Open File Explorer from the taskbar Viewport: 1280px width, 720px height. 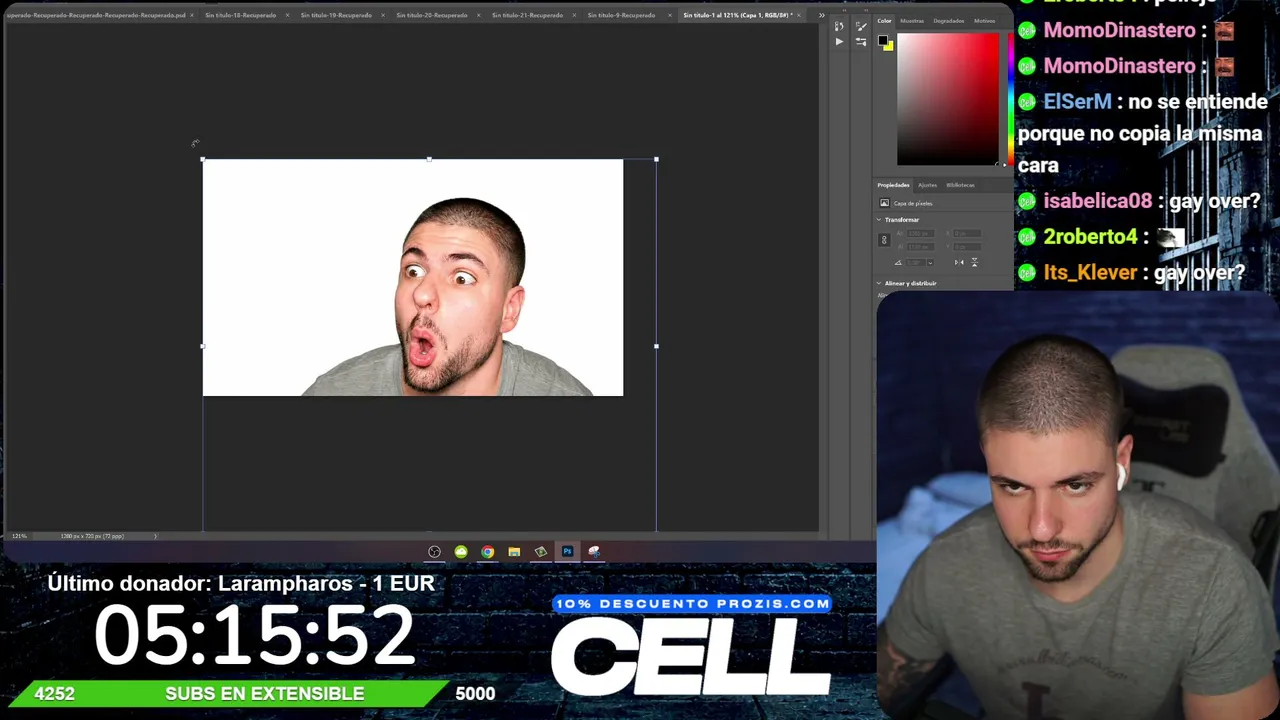coord(514,552)
